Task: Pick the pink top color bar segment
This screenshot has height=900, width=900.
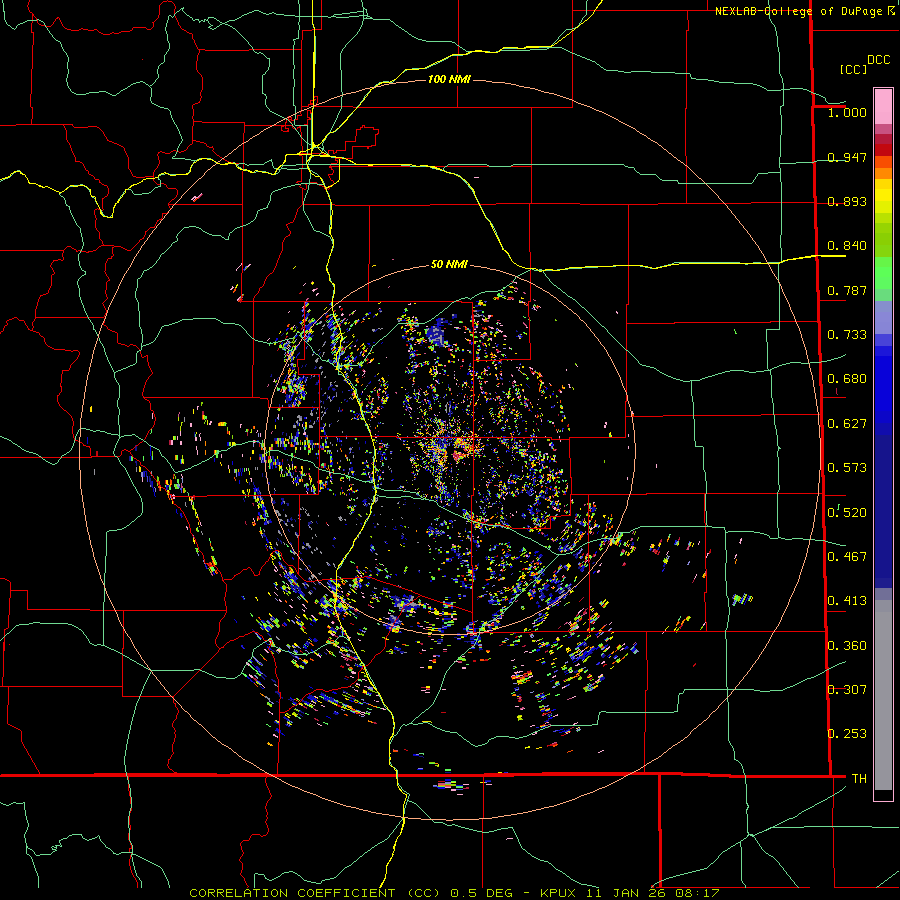Action: 883,107
